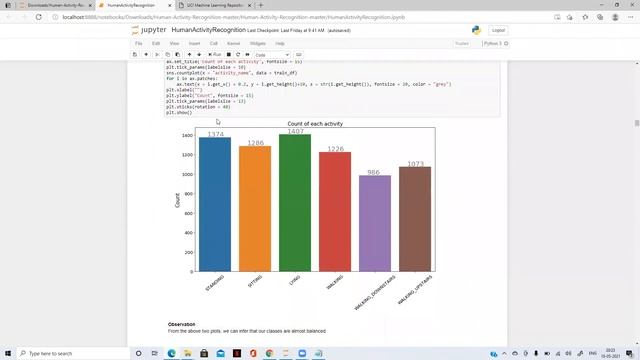Reload the page
The image size is (640, 360).
coord(39,17)
